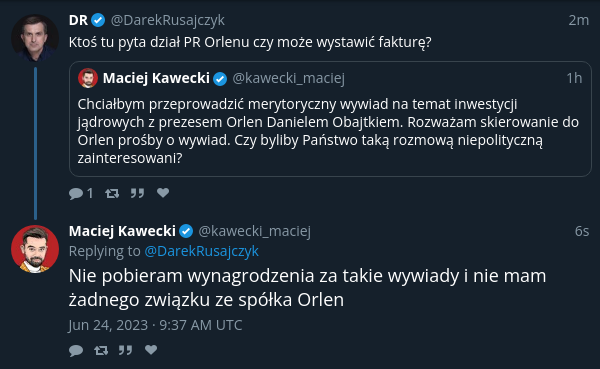Follow the 'Replying to @DarekRusajczyk' mention link
This screenshot has width=600, height=369.
[202, 251]
